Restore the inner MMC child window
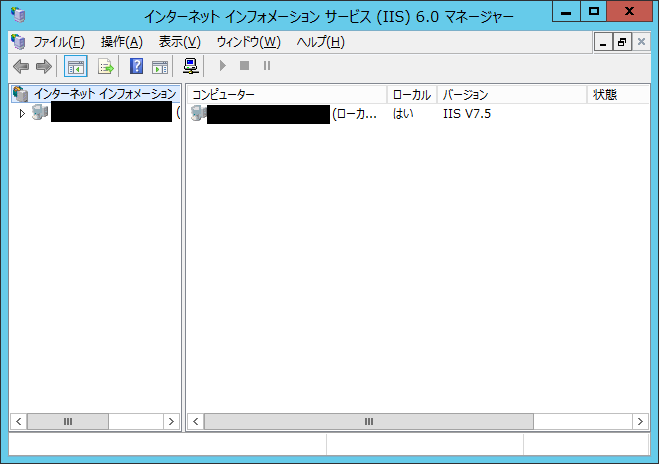 click(622, 42)
